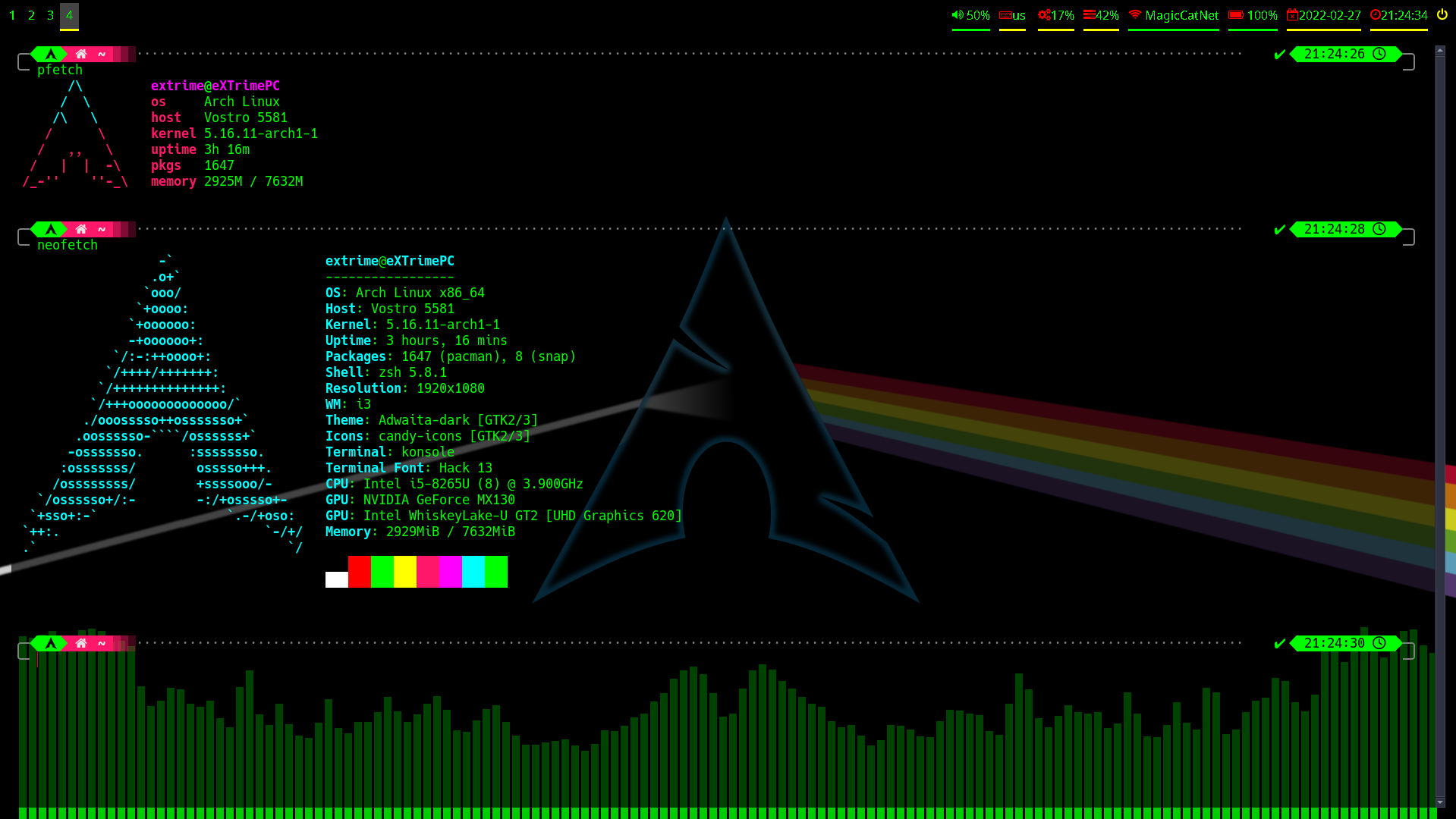Toggle the green checkmark beside 21:24:28

(1278, 229)
